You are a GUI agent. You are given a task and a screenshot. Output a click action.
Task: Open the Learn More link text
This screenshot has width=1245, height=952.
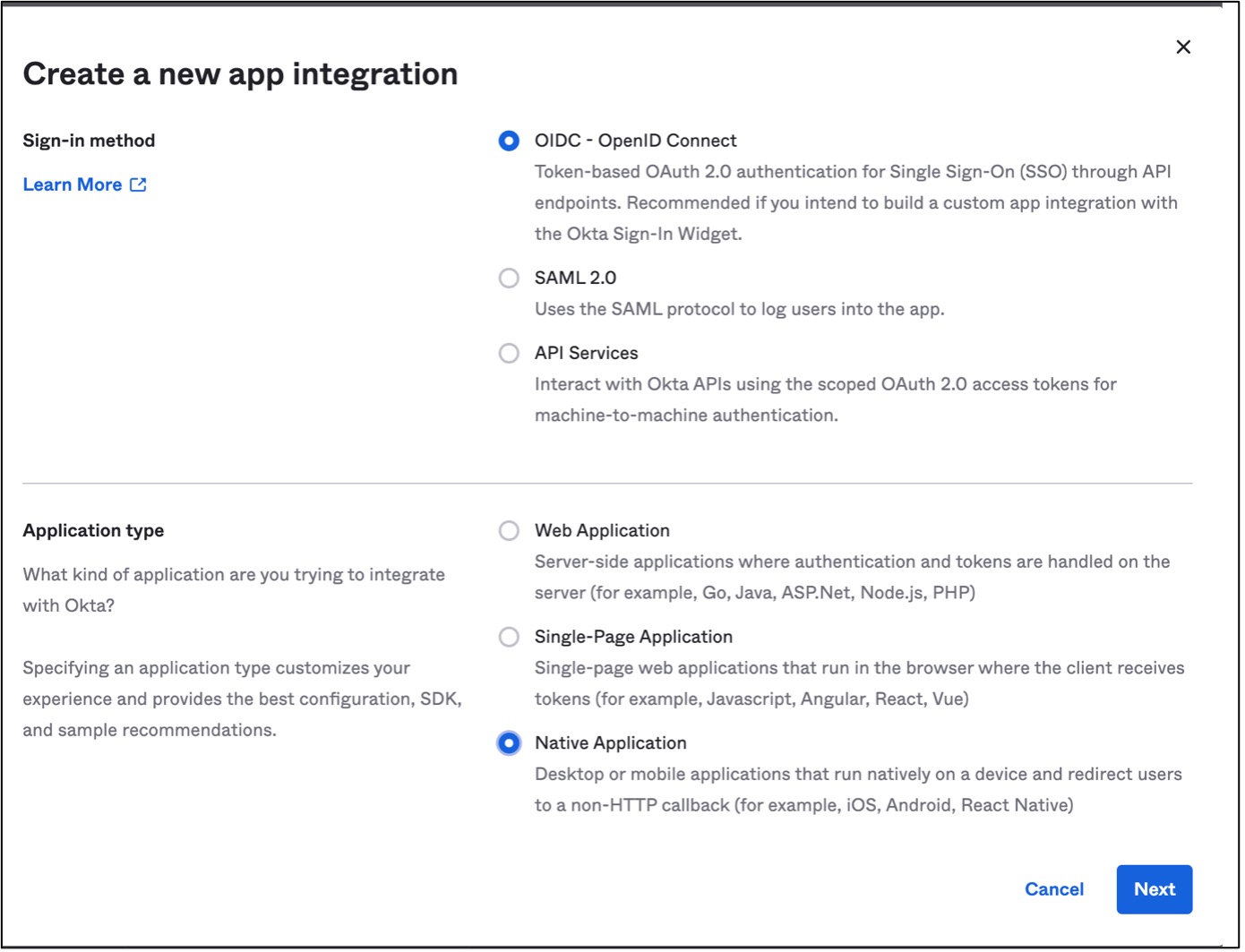[73, 184]
